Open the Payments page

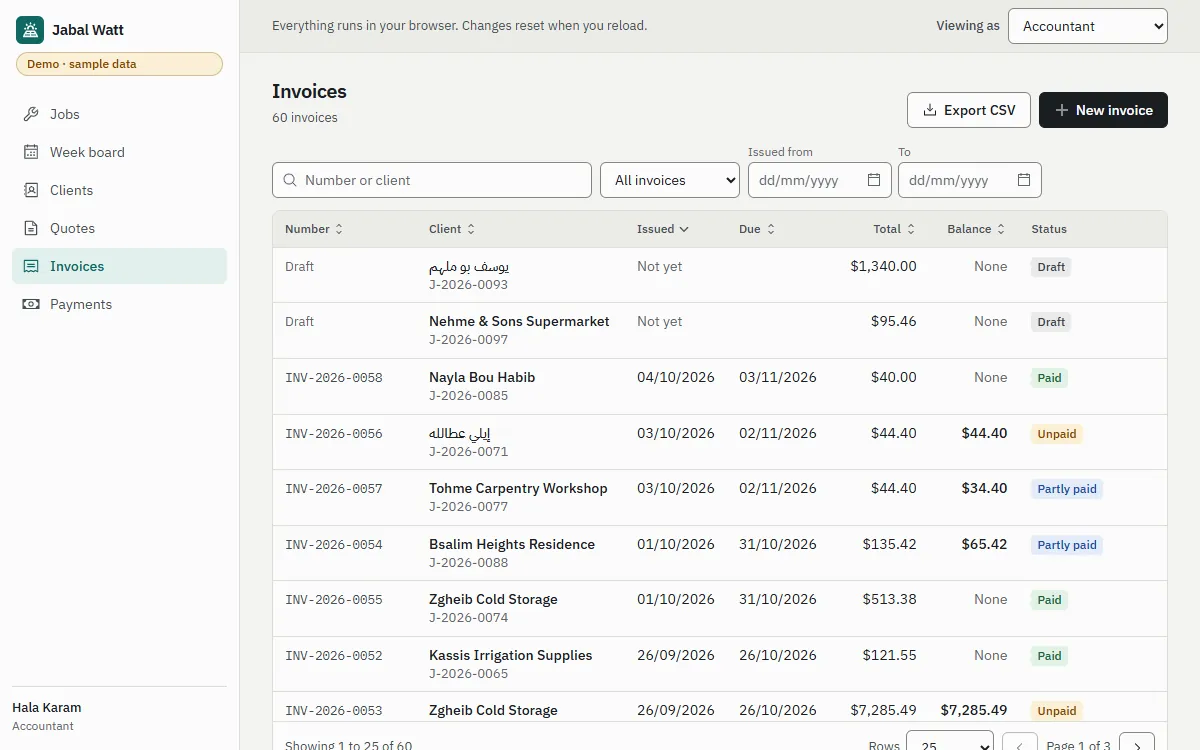coord(119,304)
